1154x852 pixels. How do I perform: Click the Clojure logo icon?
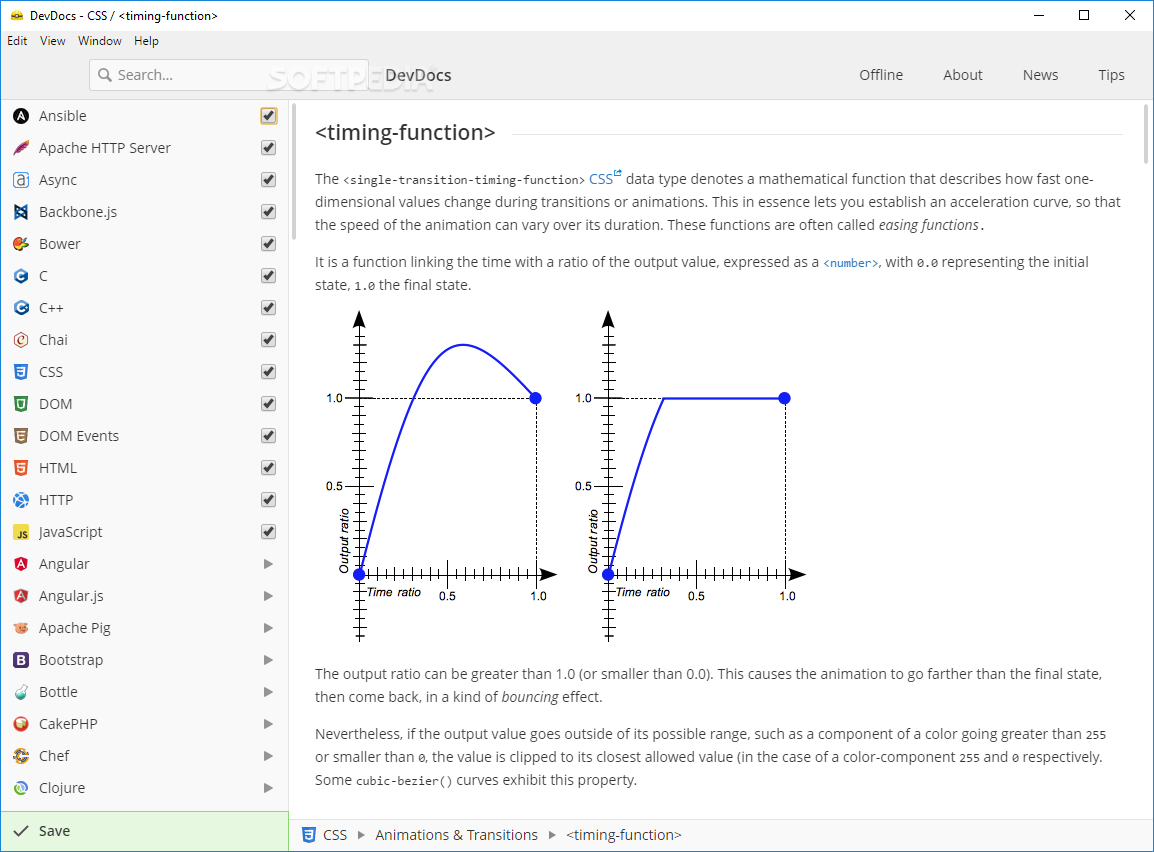(x=21, y=788)
